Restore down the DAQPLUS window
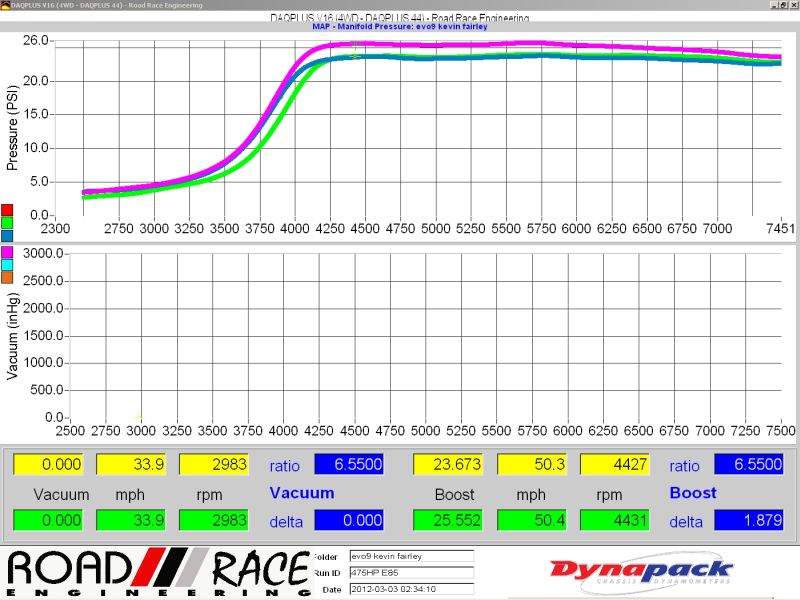The image size is (800, 600). [784, 5]
